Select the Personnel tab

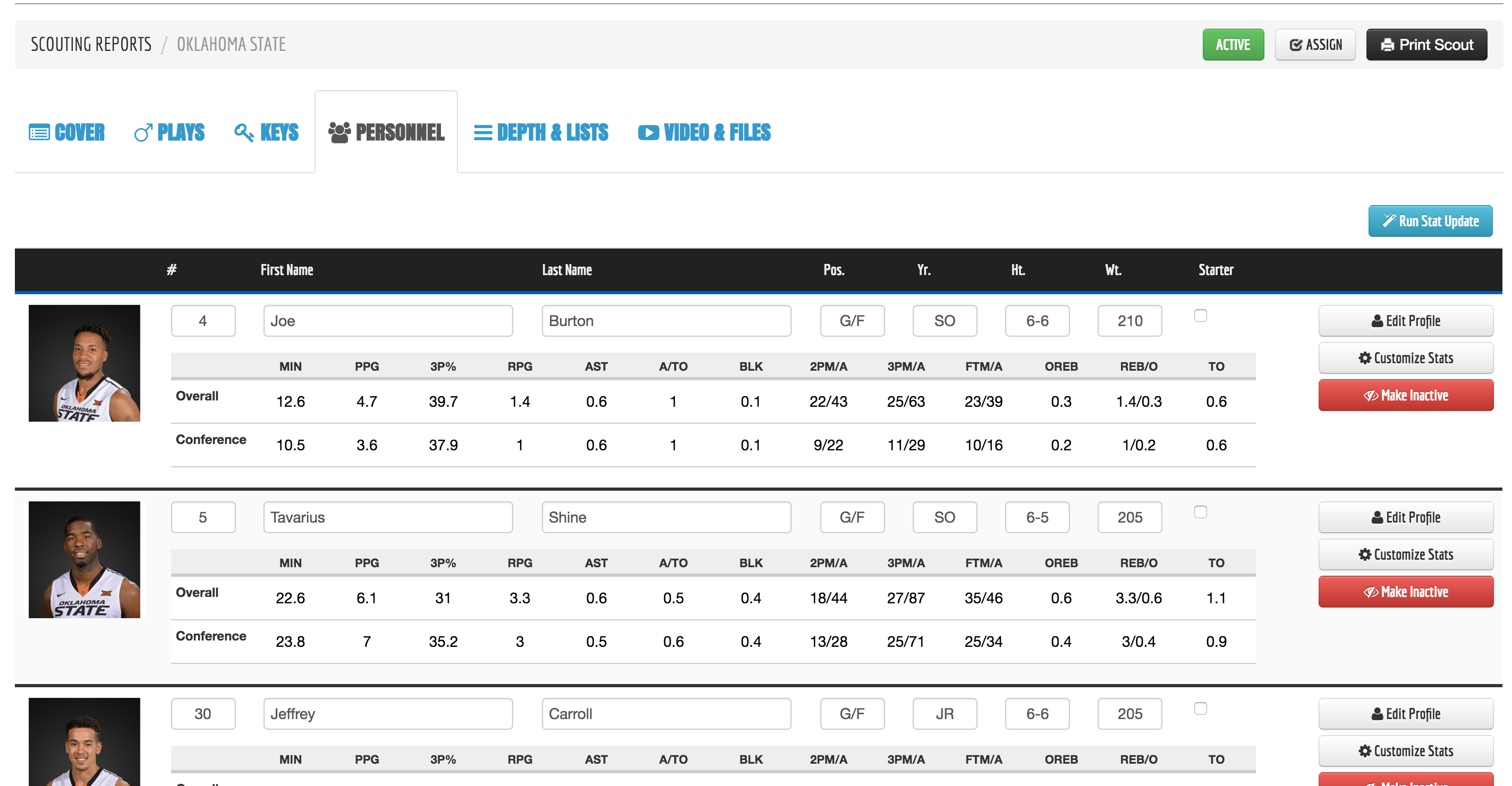pyautogui.click(x=386, y=133)
